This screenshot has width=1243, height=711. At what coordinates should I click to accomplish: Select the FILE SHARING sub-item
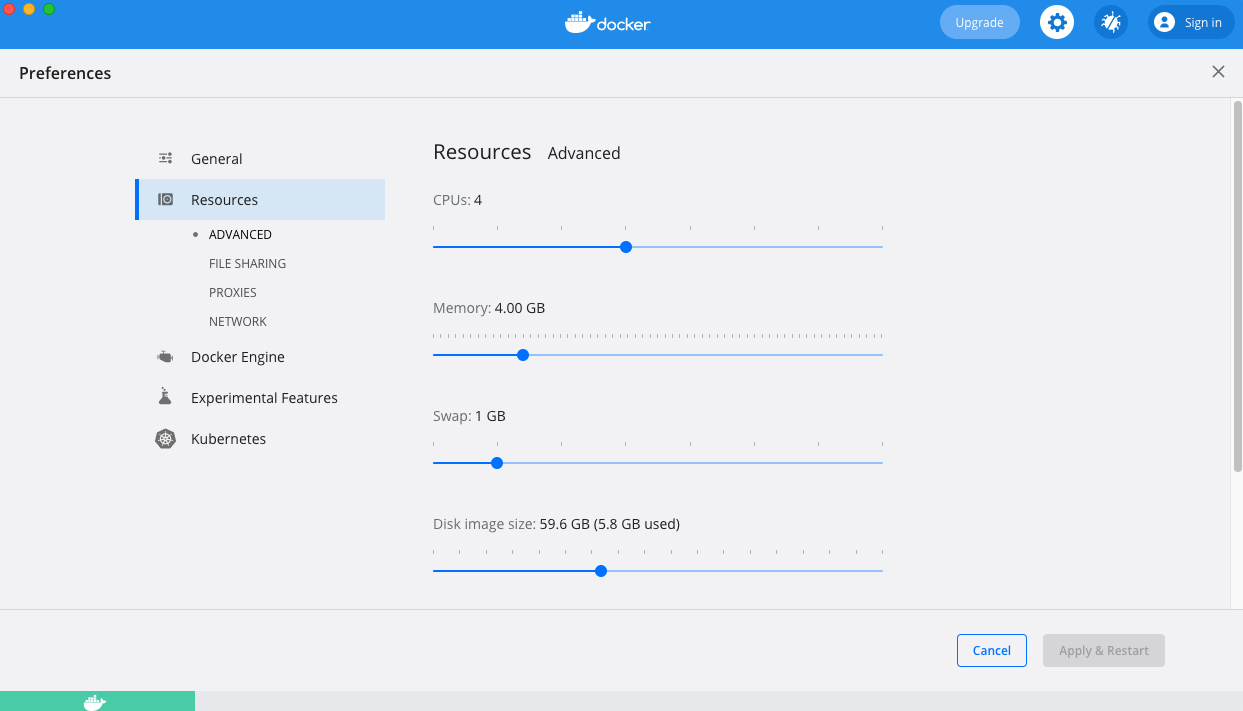pyautogui.click(x=247, y=263)
